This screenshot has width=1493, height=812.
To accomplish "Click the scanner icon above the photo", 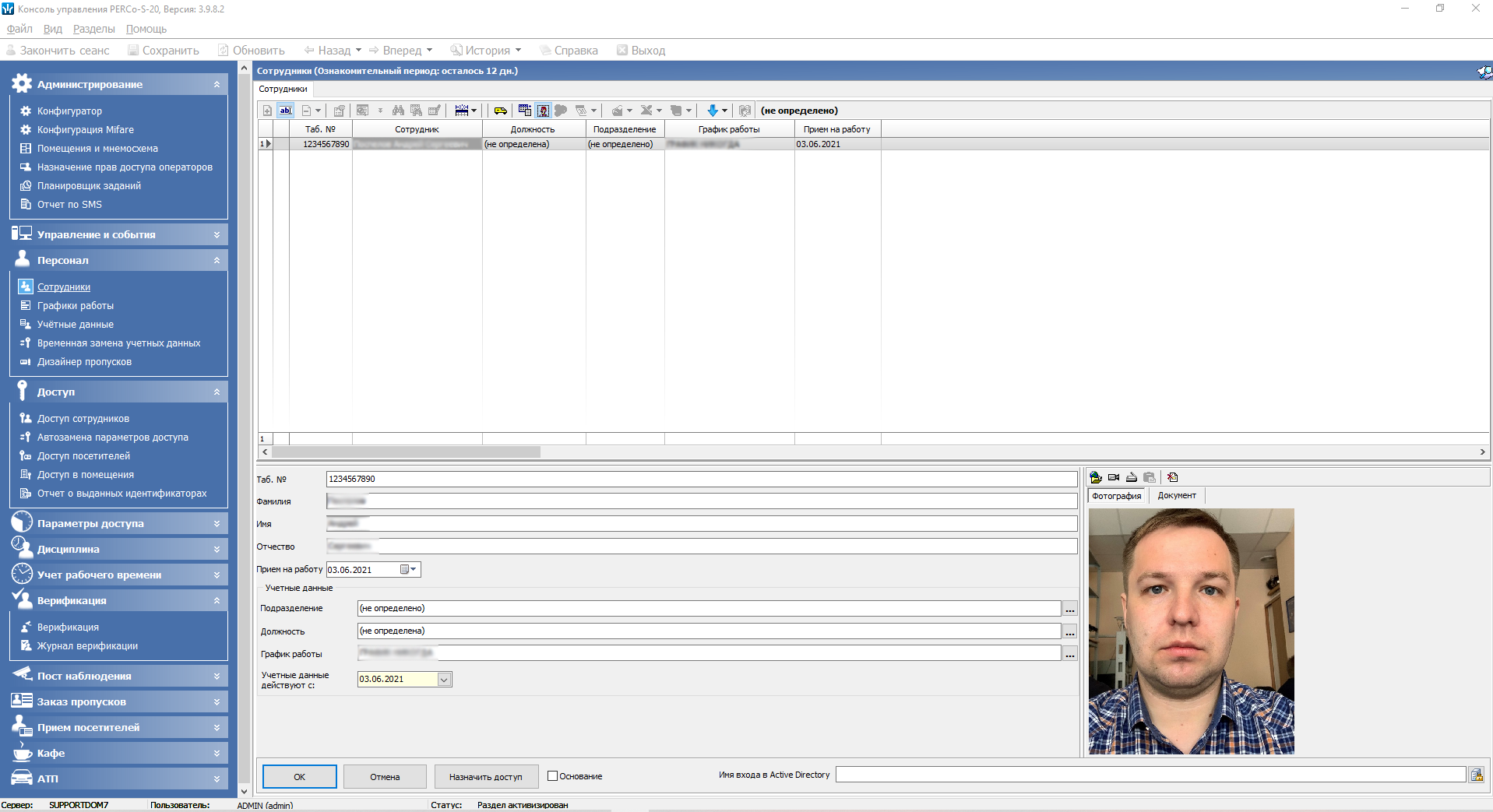I will click(x=1132, y=477).
